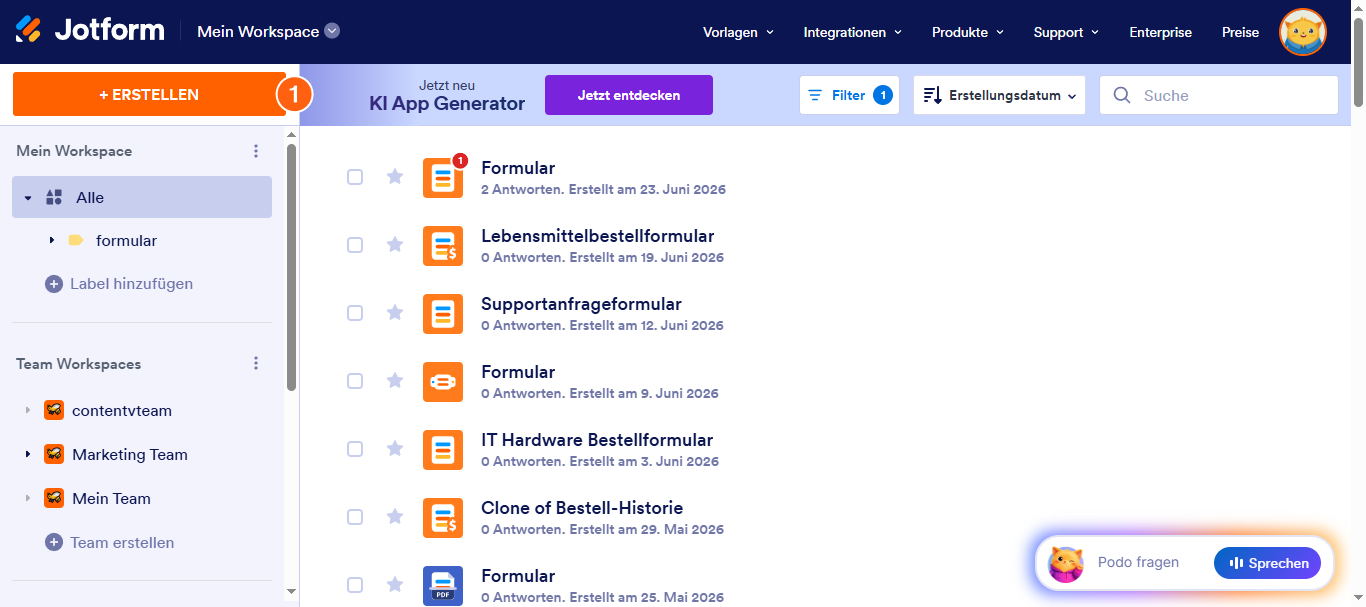Viewport: 1366px width, 607px height.
Task: Click the contentvteam team icon
Action: pyautogui.click(x=54, y=411)
